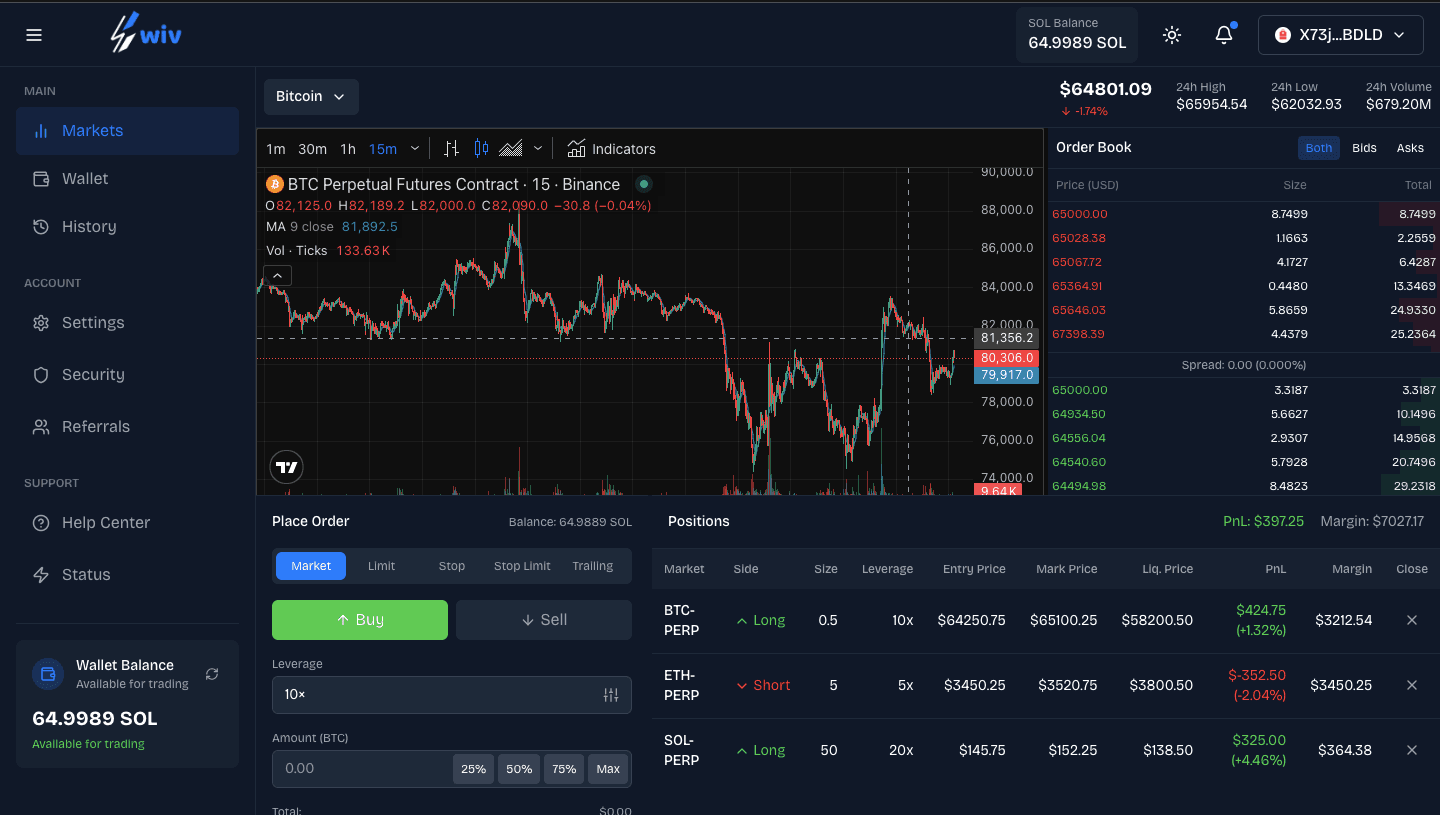Image resolution: width=1440 pixels, height=815 pixels.
Task: Click the Status lightning icon
Action: [x=41, y=575]
